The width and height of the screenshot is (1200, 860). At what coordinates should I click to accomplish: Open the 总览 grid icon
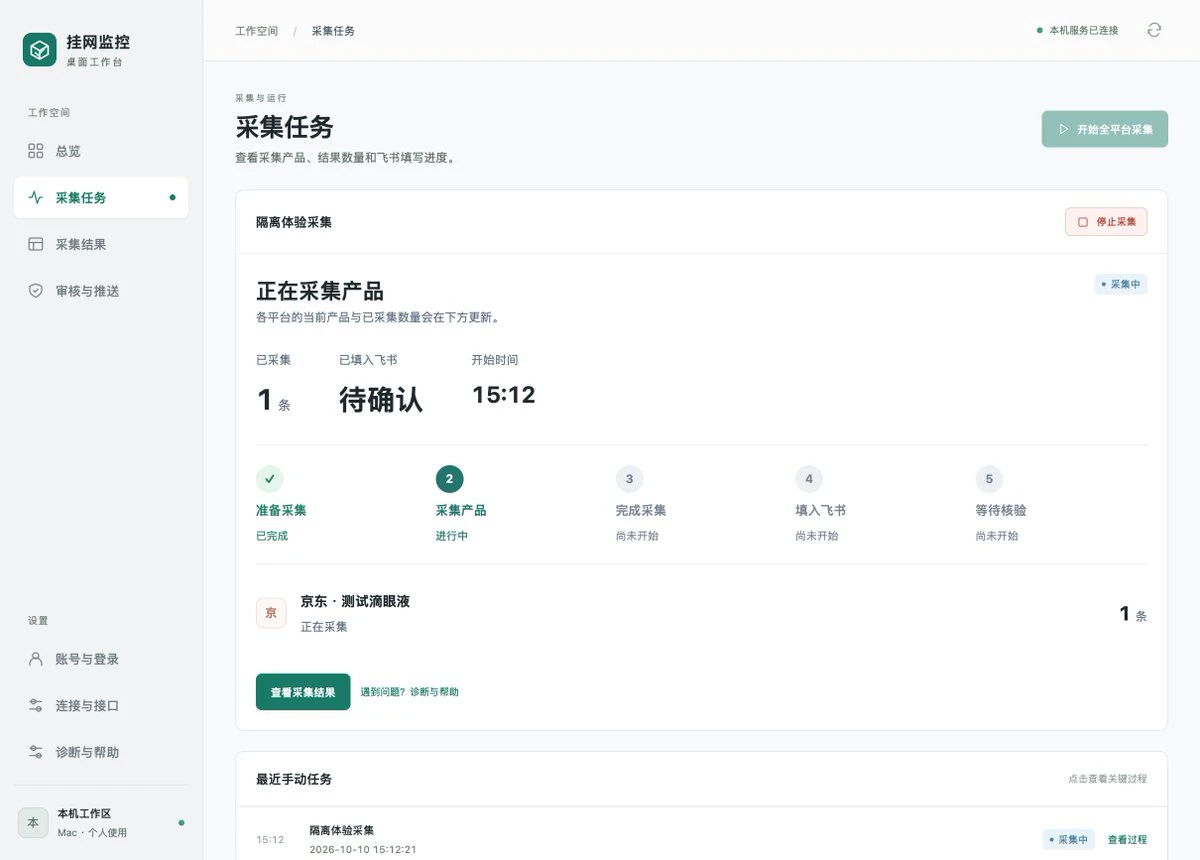(36, 151)
